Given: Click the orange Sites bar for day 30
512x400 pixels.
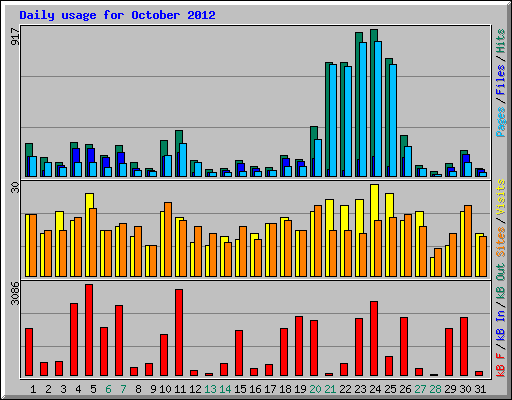Looking at the screenshot, I should pyautogui.click(x=468, y=241).
